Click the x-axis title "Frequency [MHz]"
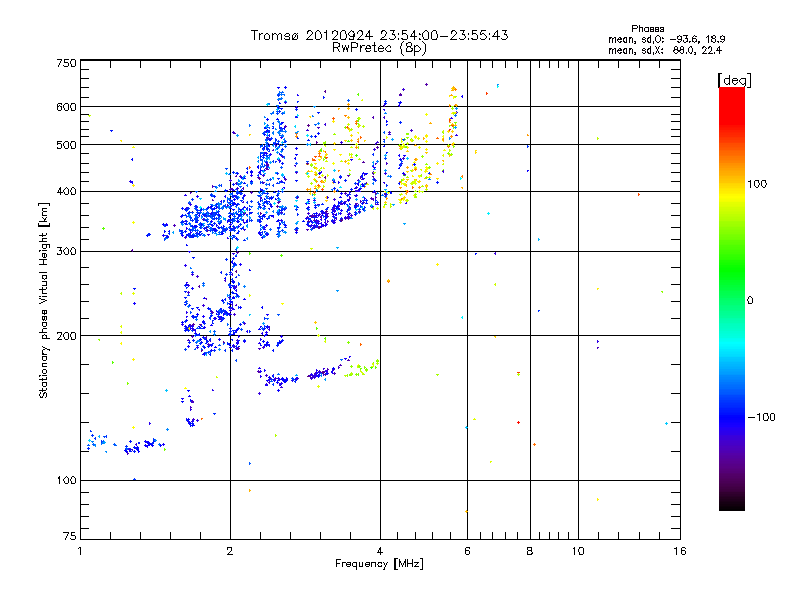 click(x=379, y=564)
